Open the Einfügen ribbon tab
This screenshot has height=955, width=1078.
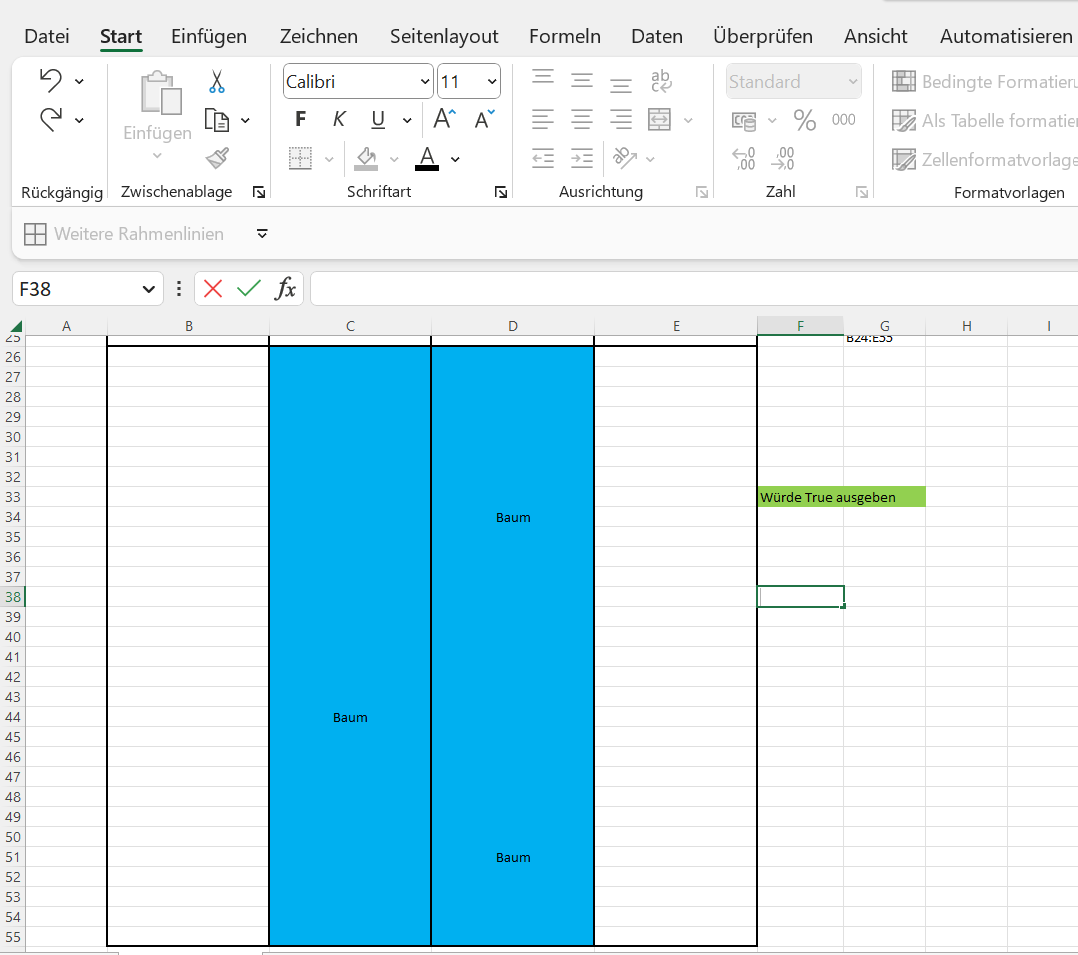tap(209, 36)
